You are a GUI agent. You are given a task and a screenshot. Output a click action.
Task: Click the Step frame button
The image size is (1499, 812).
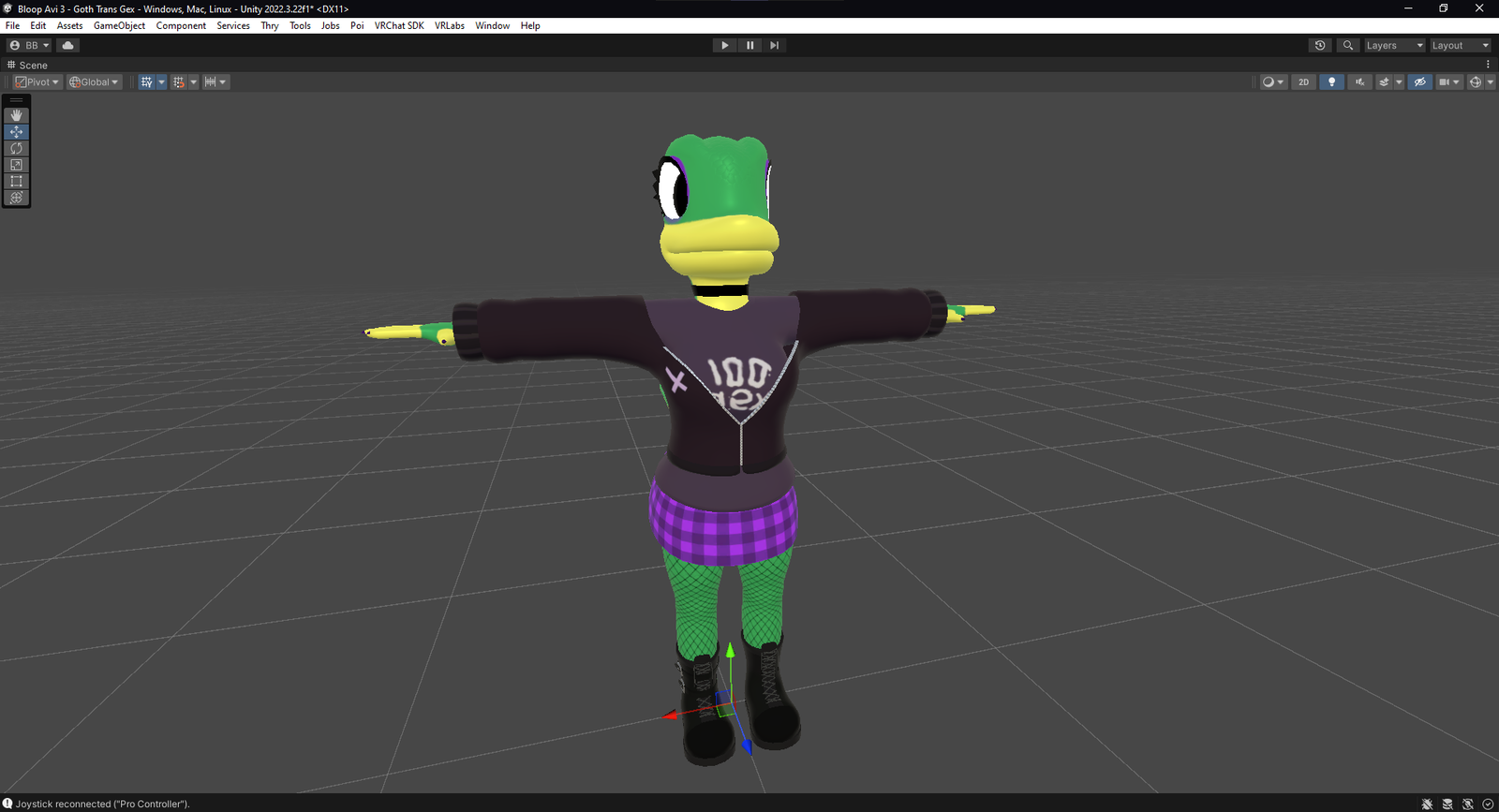tap(774, 45)
